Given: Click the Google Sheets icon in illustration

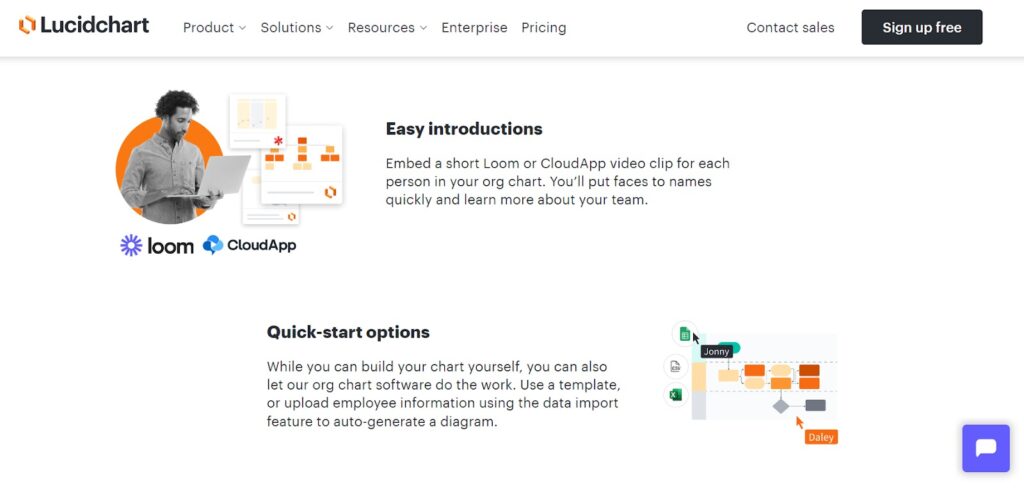Looking at the screenshot, I should (x=684, y=335).
